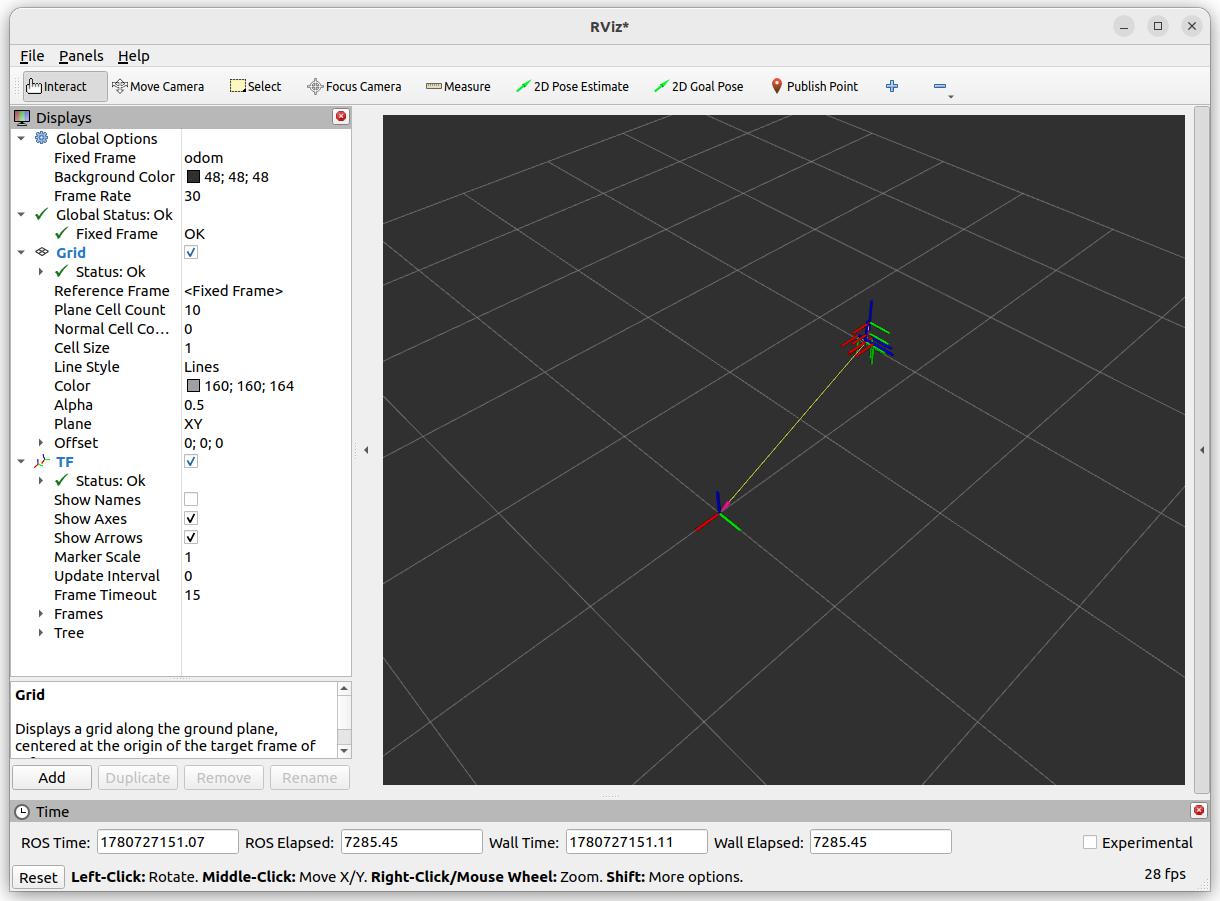Click the Wall Elapsed field
The height and width of the screenshot is (901, 1220).
tap(880, 842)
